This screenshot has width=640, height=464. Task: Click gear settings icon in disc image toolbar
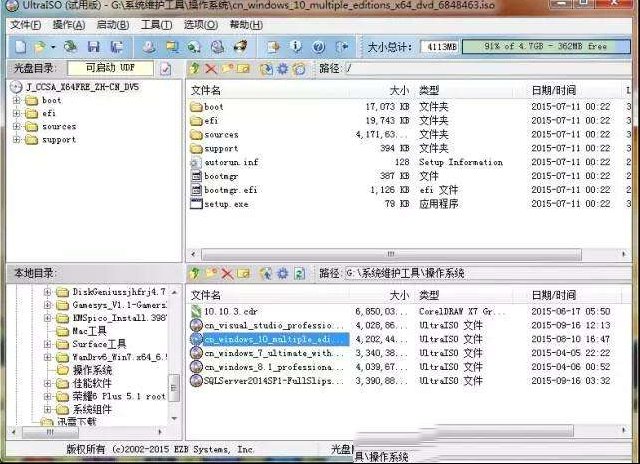tap(282, 69)
